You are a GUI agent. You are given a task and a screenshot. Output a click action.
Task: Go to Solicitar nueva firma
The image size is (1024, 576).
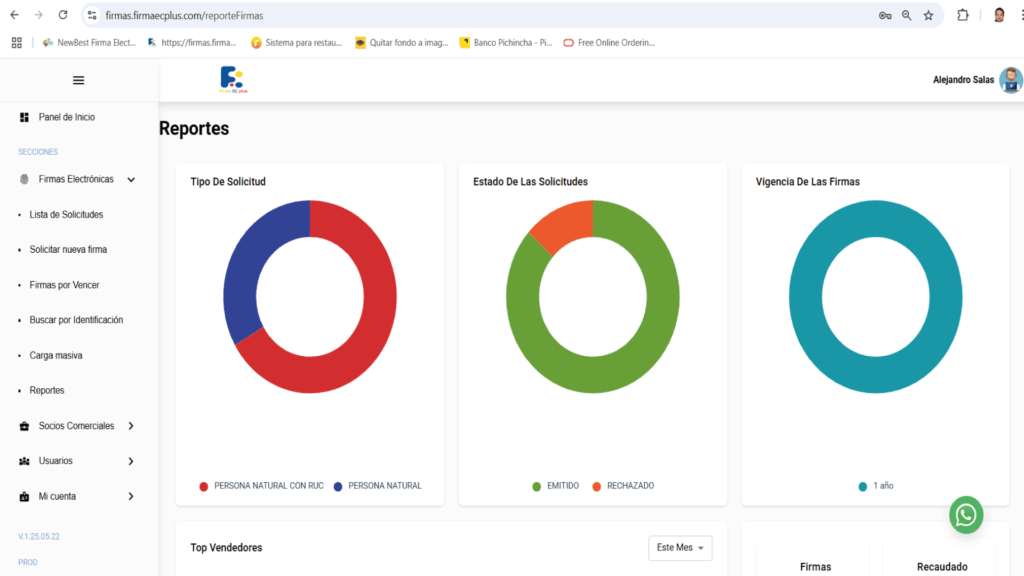pyautogui.click(x=68, y=250)
